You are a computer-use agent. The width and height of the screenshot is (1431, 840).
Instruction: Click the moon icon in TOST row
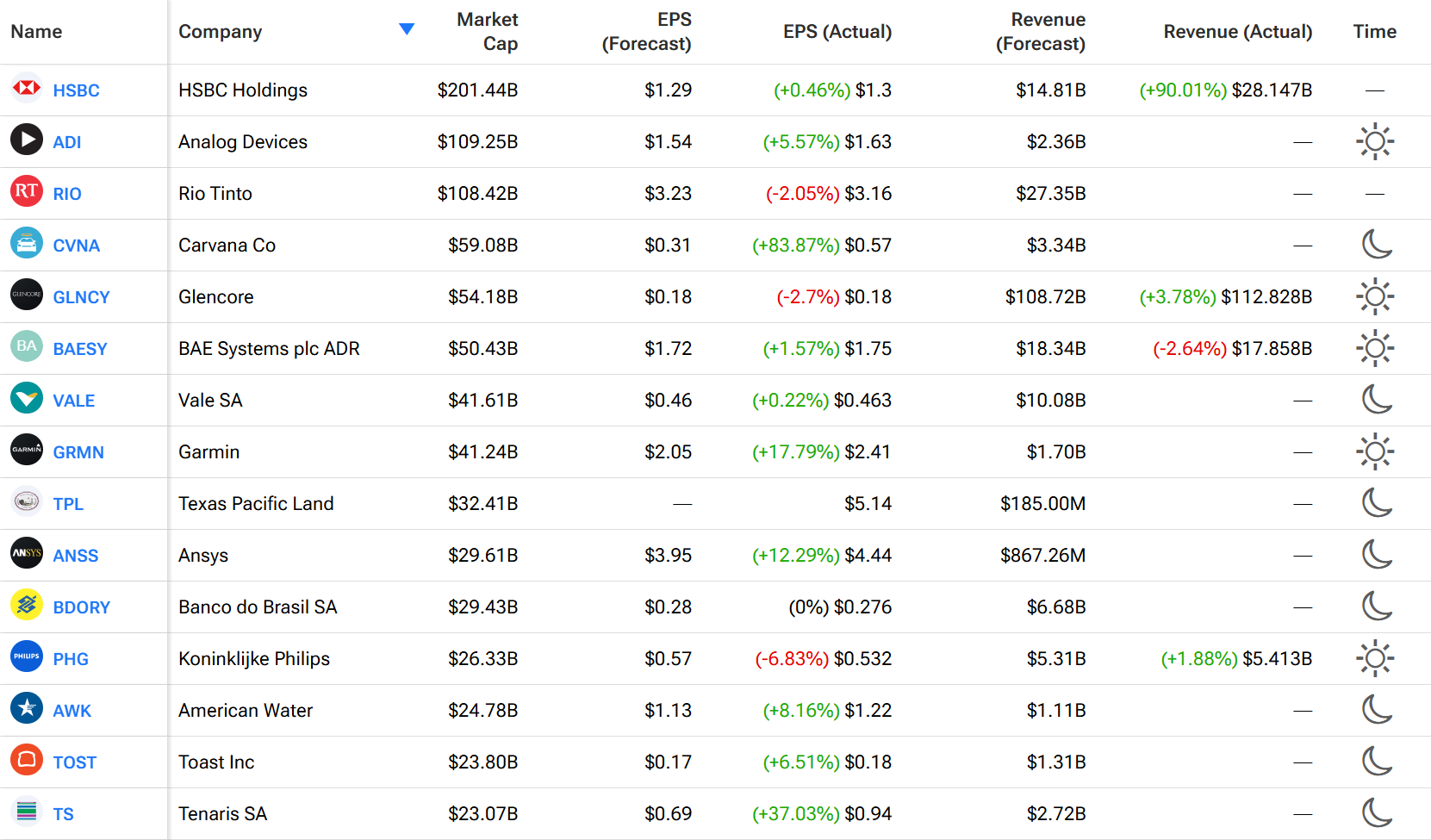click(x=1377, y=762)
